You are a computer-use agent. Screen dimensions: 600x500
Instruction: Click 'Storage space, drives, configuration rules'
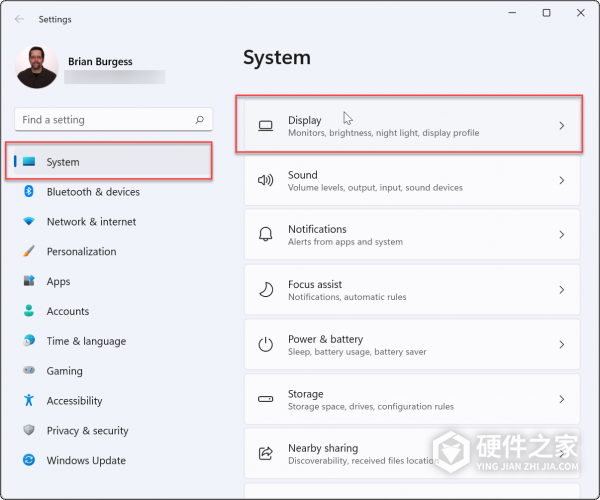371,406
